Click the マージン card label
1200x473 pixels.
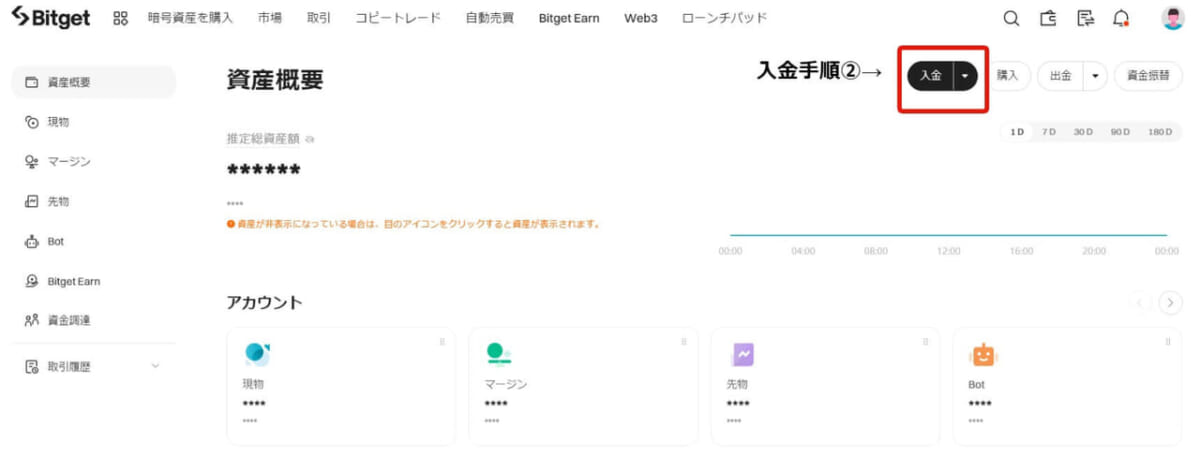click(x=506, y=384)
